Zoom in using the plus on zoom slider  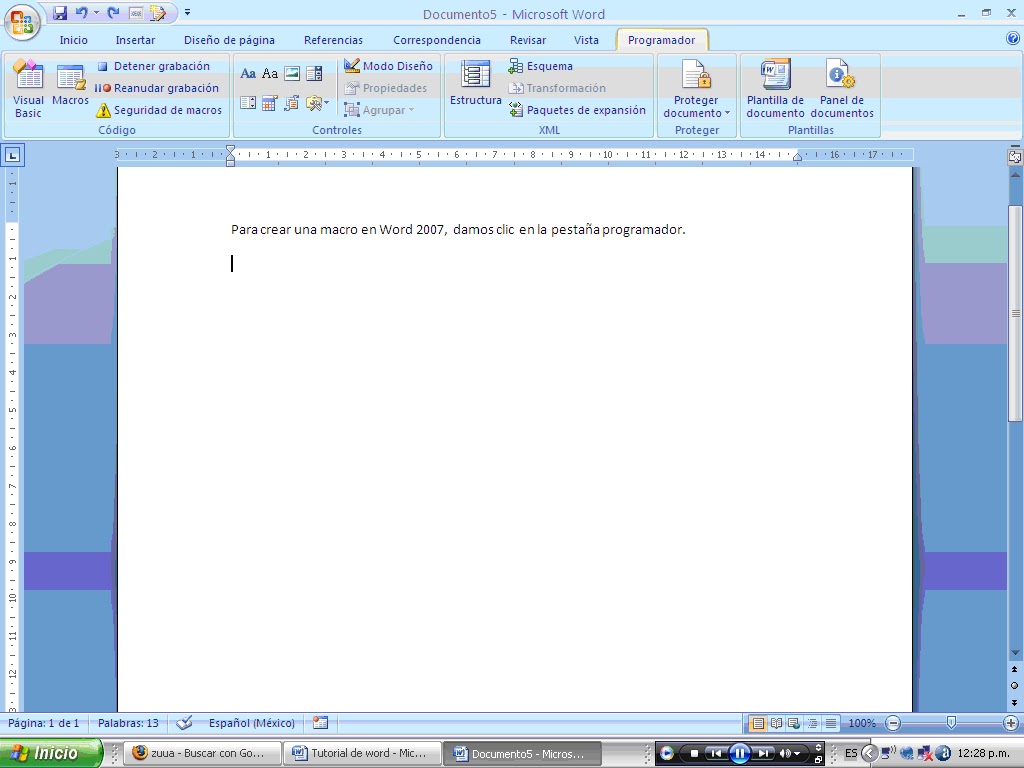(x=1010, y=722)
